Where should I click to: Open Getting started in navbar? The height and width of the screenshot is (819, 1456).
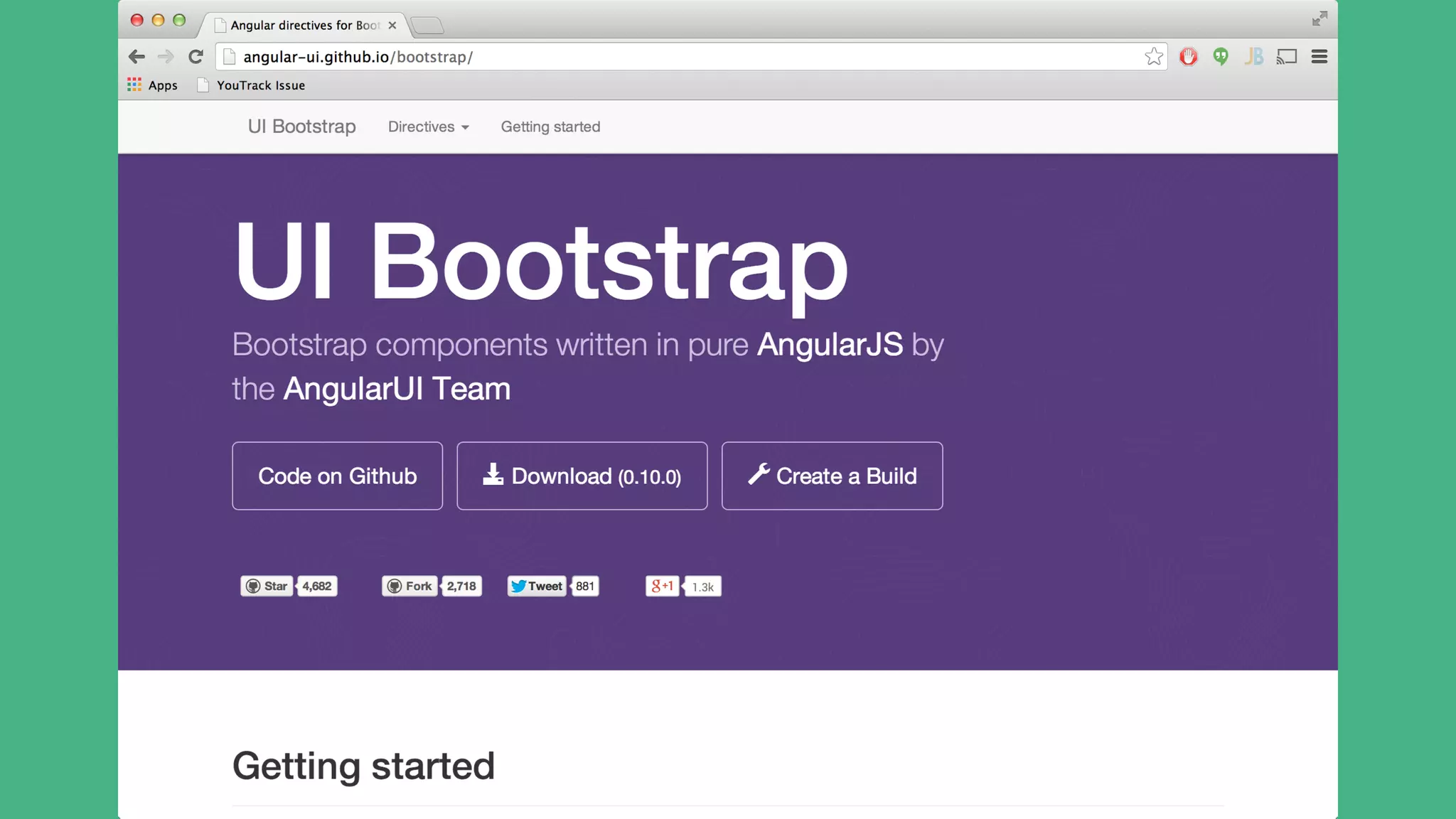(550, 127)
